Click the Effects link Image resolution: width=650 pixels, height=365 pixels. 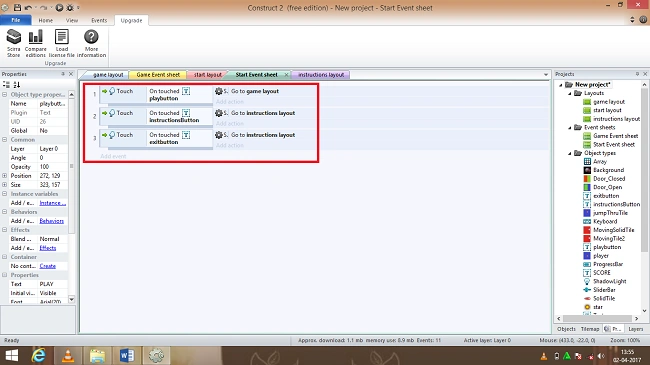coord(48,248)
